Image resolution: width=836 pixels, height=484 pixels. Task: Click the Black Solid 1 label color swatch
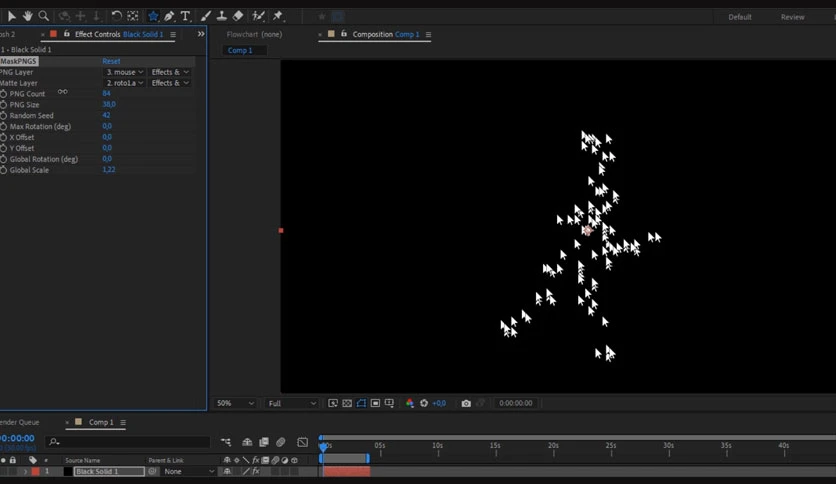35,471
